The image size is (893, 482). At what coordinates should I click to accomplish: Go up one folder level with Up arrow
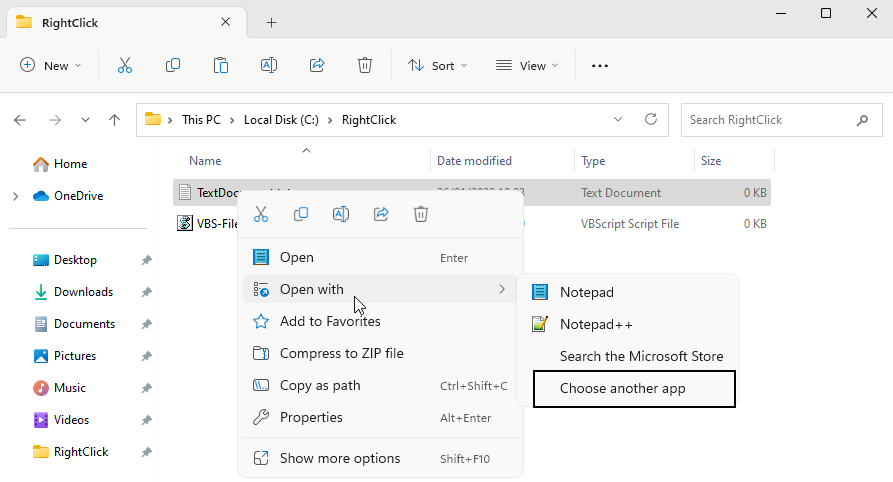[115, 120]
